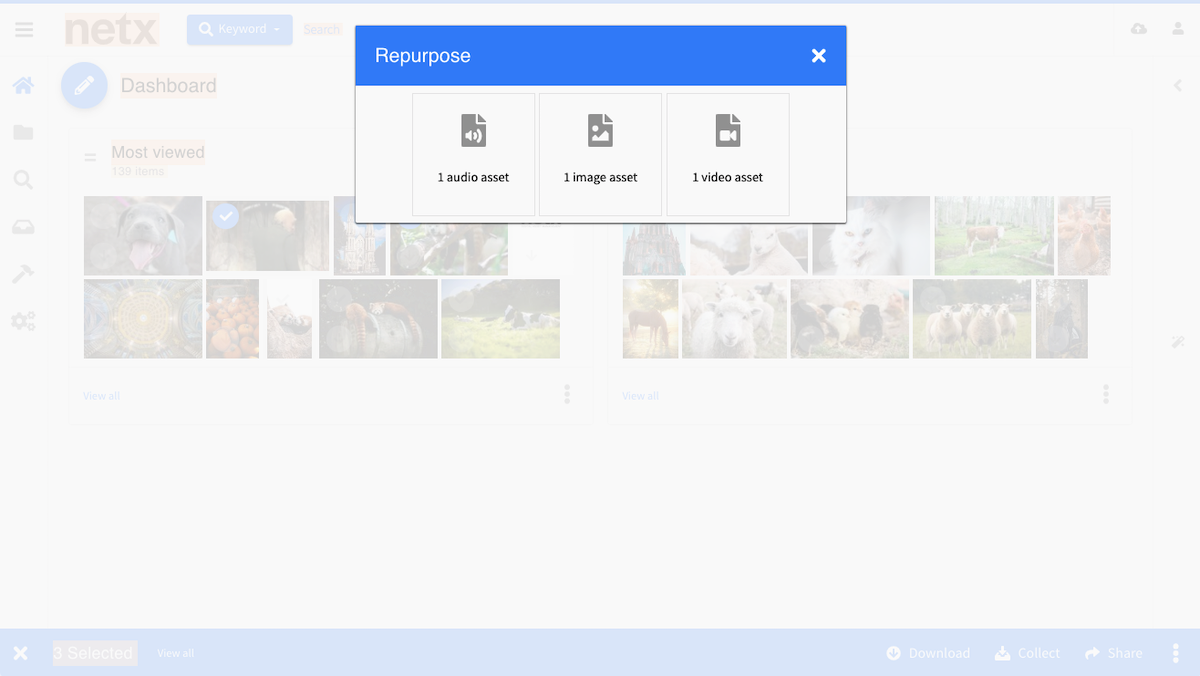Open System settings gears icon
1200x676 pixels.
click(x=23, y=321)
